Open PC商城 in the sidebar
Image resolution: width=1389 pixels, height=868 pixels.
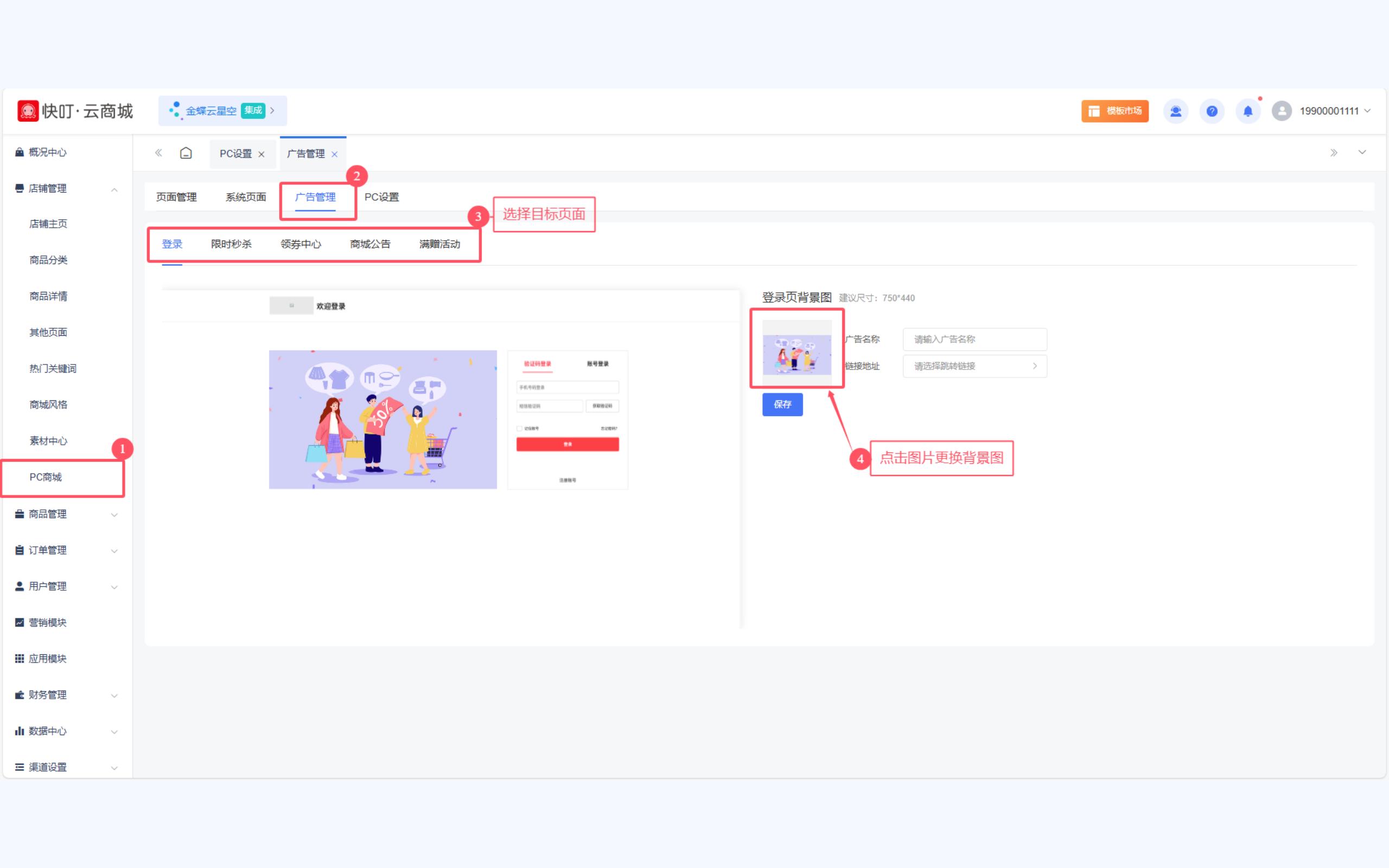point(46,477)
